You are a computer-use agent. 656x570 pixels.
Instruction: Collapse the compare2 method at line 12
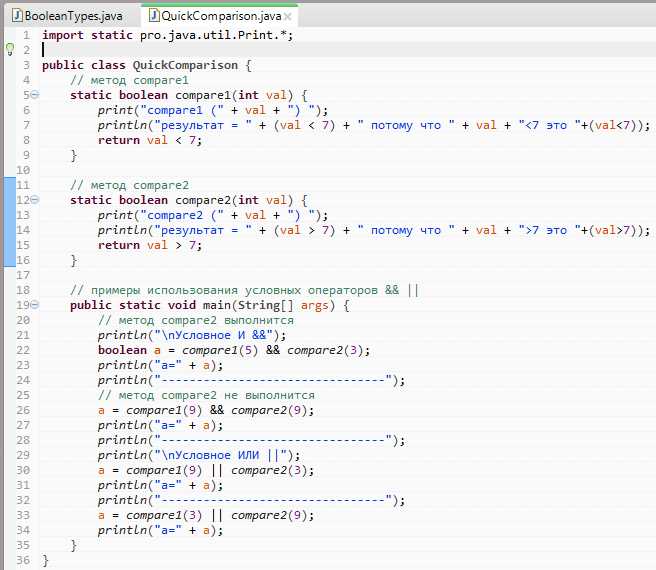click(35, 200)
